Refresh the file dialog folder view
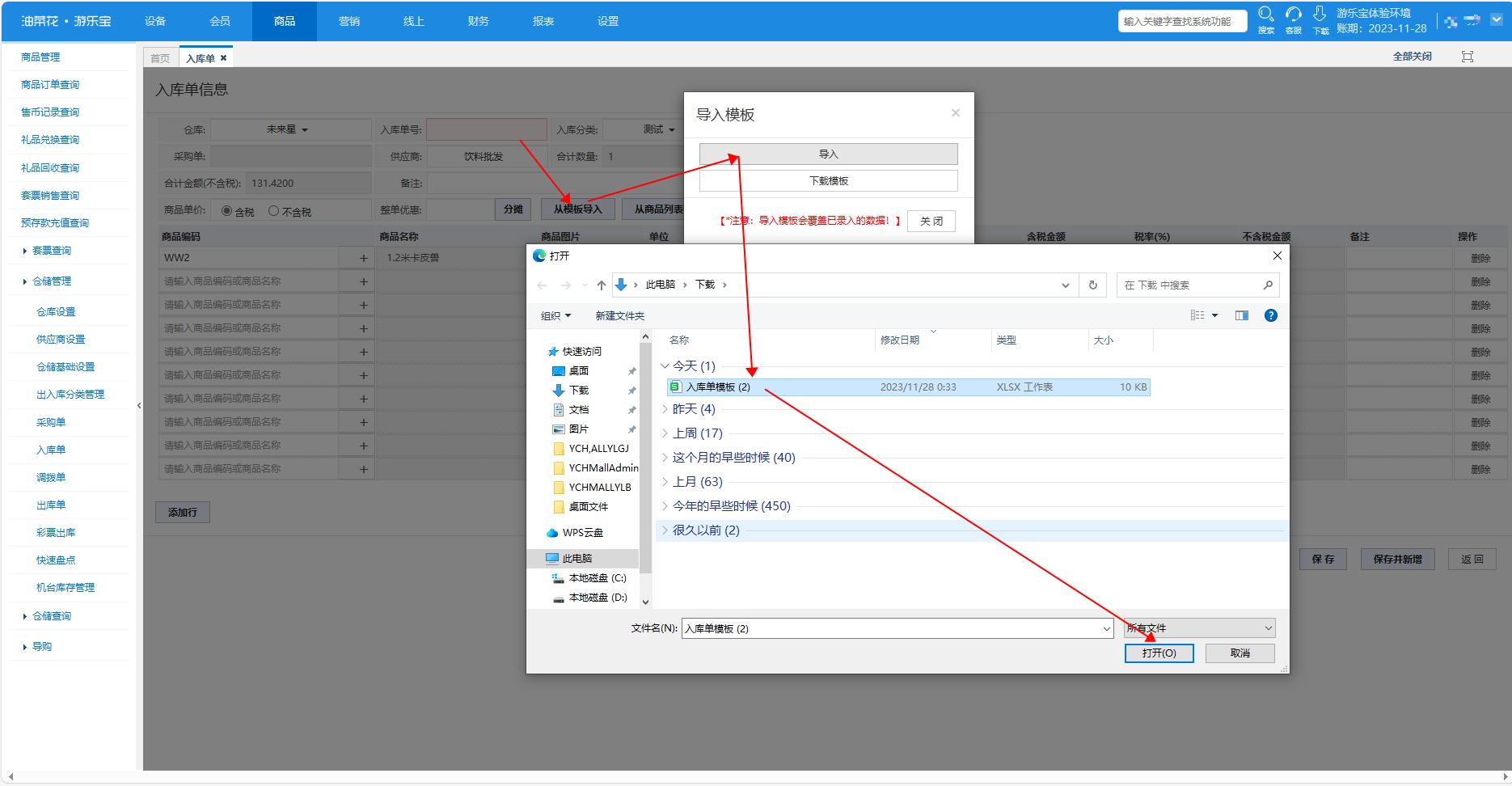The image size is (1512, 786). coord(1093,285)
